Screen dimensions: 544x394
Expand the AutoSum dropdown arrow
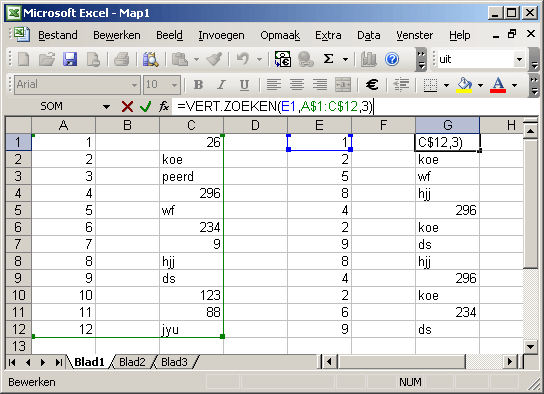[x=345, y=59]
